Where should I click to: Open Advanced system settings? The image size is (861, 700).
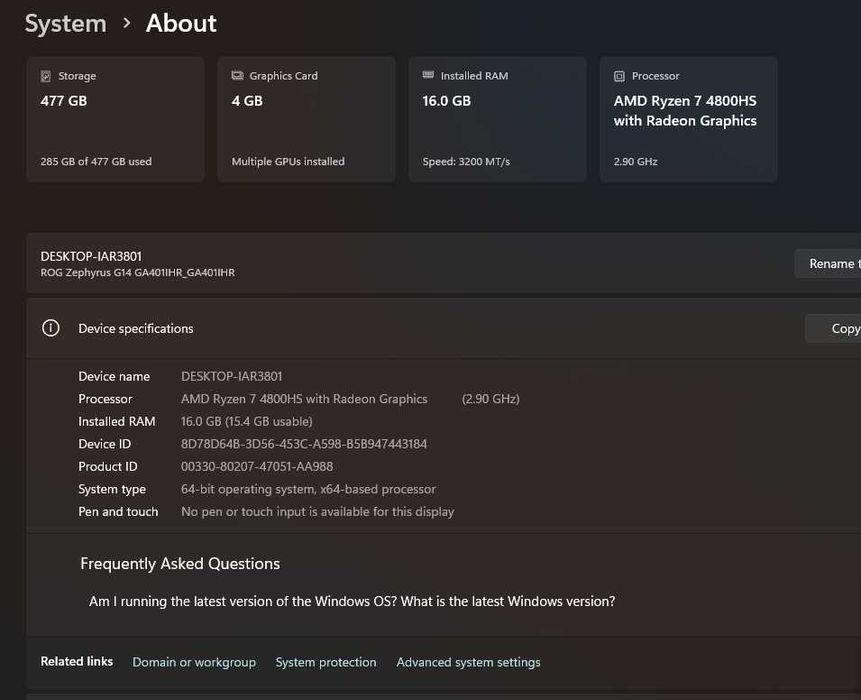pyautogui.click(x=468, y=662)
